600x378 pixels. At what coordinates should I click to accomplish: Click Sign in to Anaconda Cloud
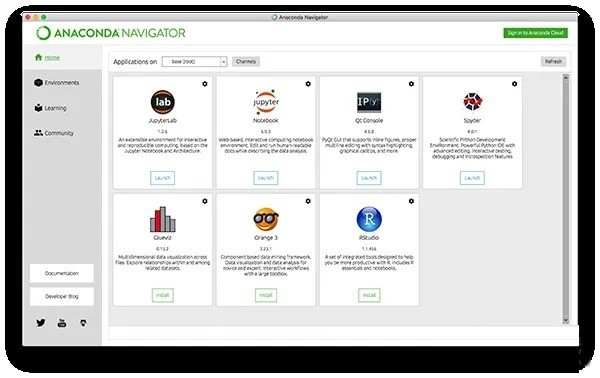[535, 33]
